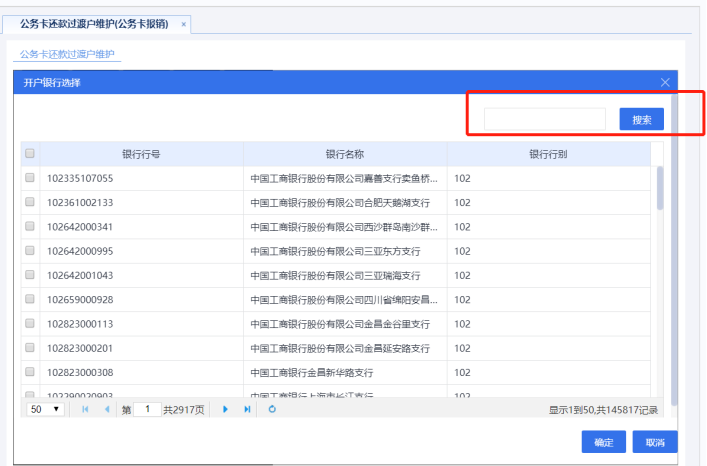Screen dimensions: 707x466
Task: Click the 共2917页 page count text
Action: click(x=184, y=410)
